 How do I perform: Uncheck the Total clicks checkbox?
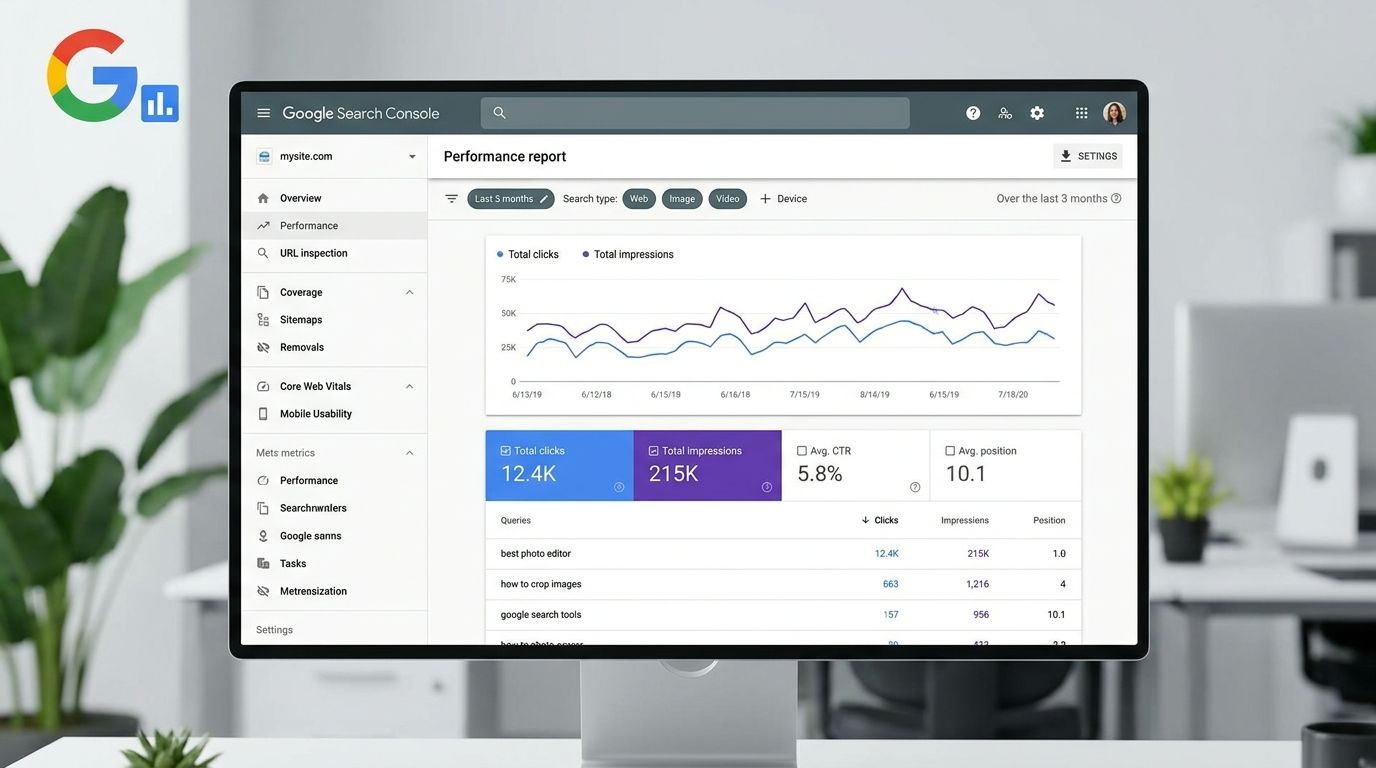tap(505, 451)
